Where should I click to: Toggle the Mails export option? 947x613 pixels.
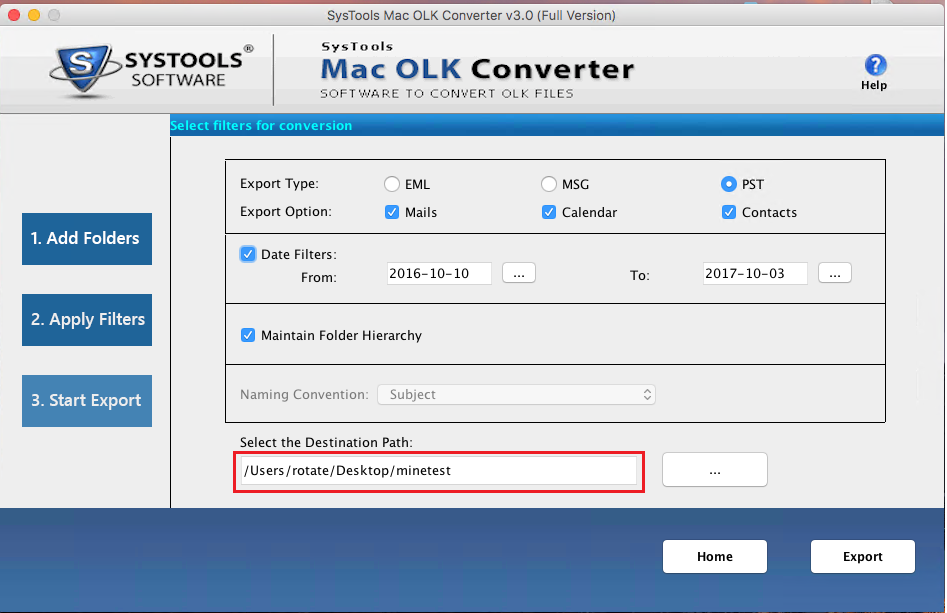(x=392, y=212)
